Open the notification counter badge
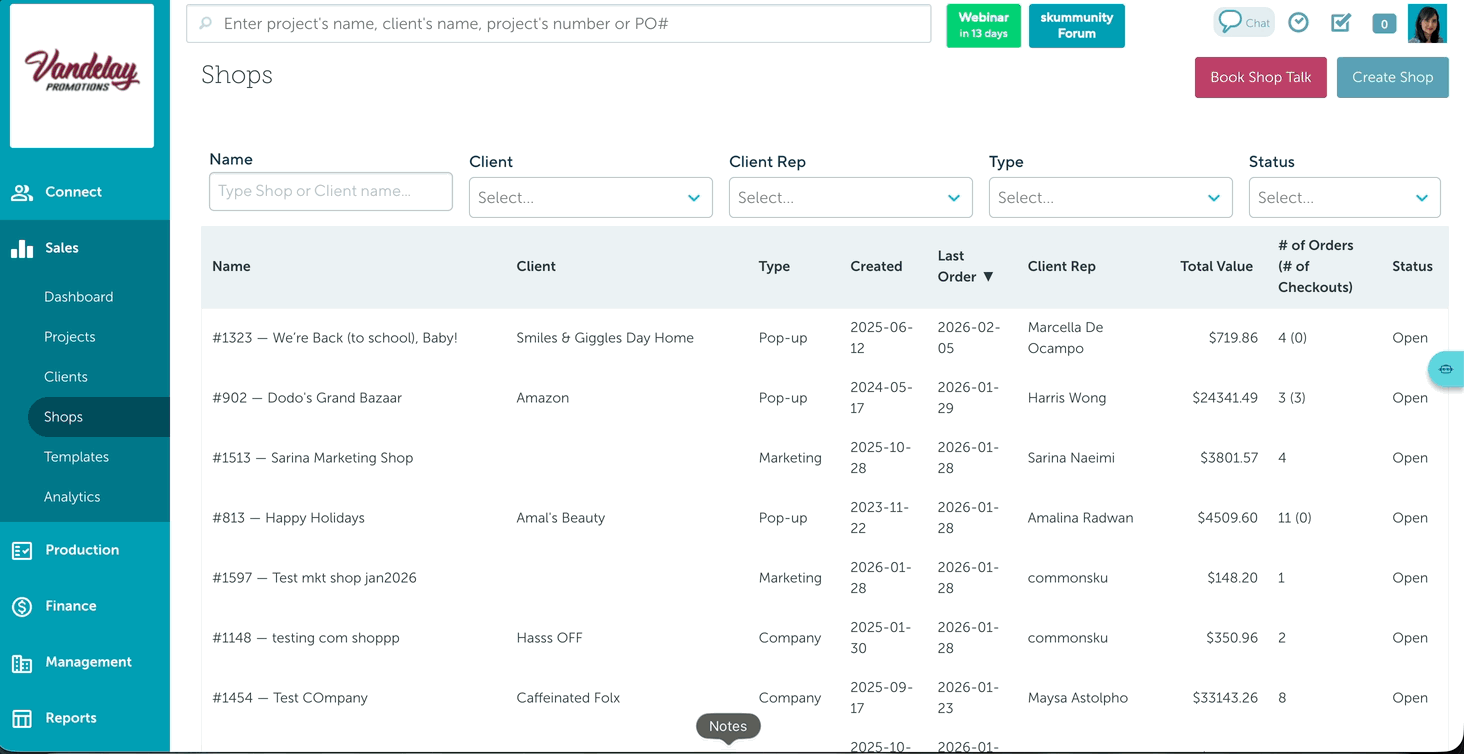This screenshot has width=1464, height=754. coord(1384,24)
